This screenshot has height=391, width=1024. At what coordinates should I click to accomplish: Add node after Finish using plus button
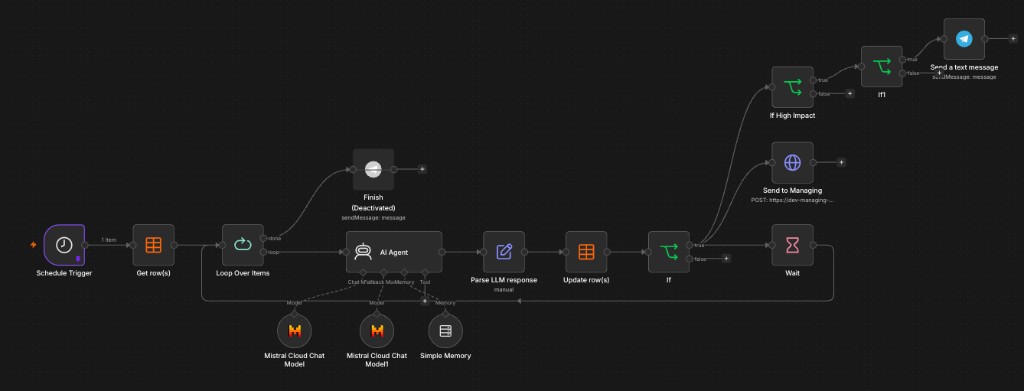tap(422, 169)
